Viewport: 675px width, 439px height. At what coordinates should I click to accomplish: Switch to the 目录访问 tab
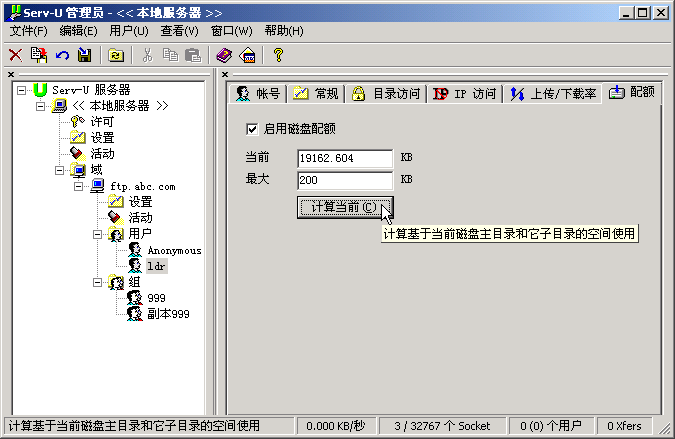pyautogui.click(x=385, y=93)
